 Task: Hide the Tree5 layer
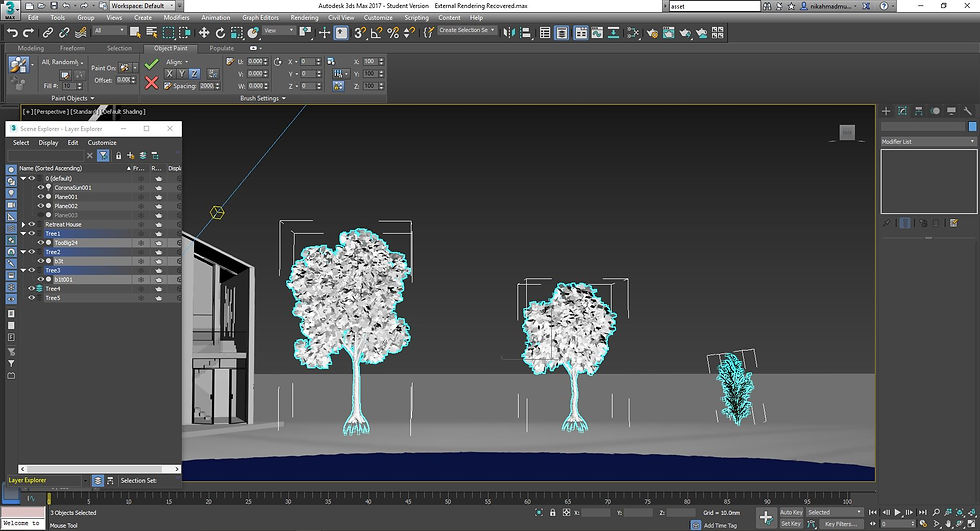point(32,298)
